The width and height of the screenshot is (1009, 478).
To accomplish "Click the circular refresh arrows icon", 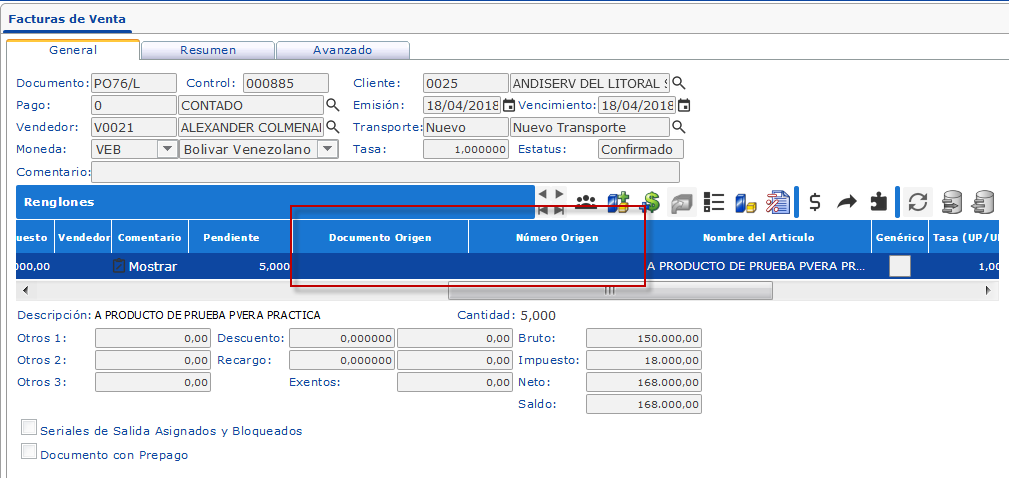I will (x=917, y=202).
